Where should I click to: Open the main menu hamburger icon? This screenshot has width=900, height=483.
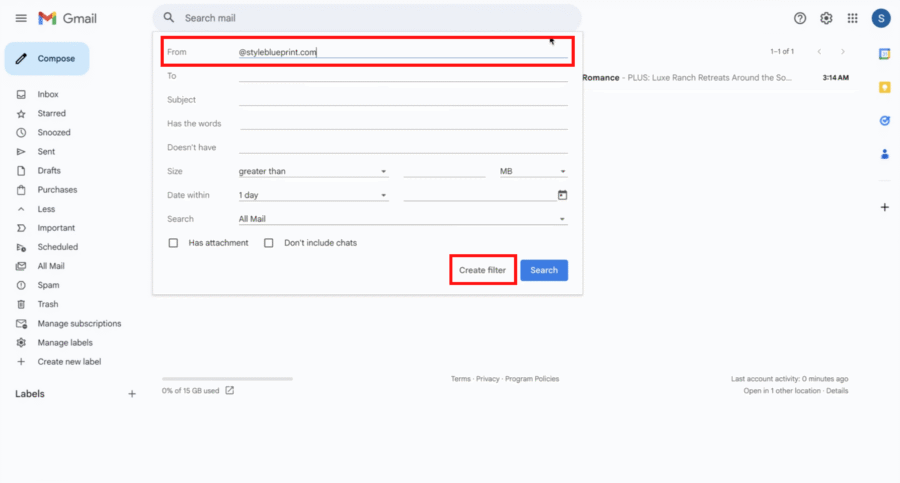pos(21,18)
